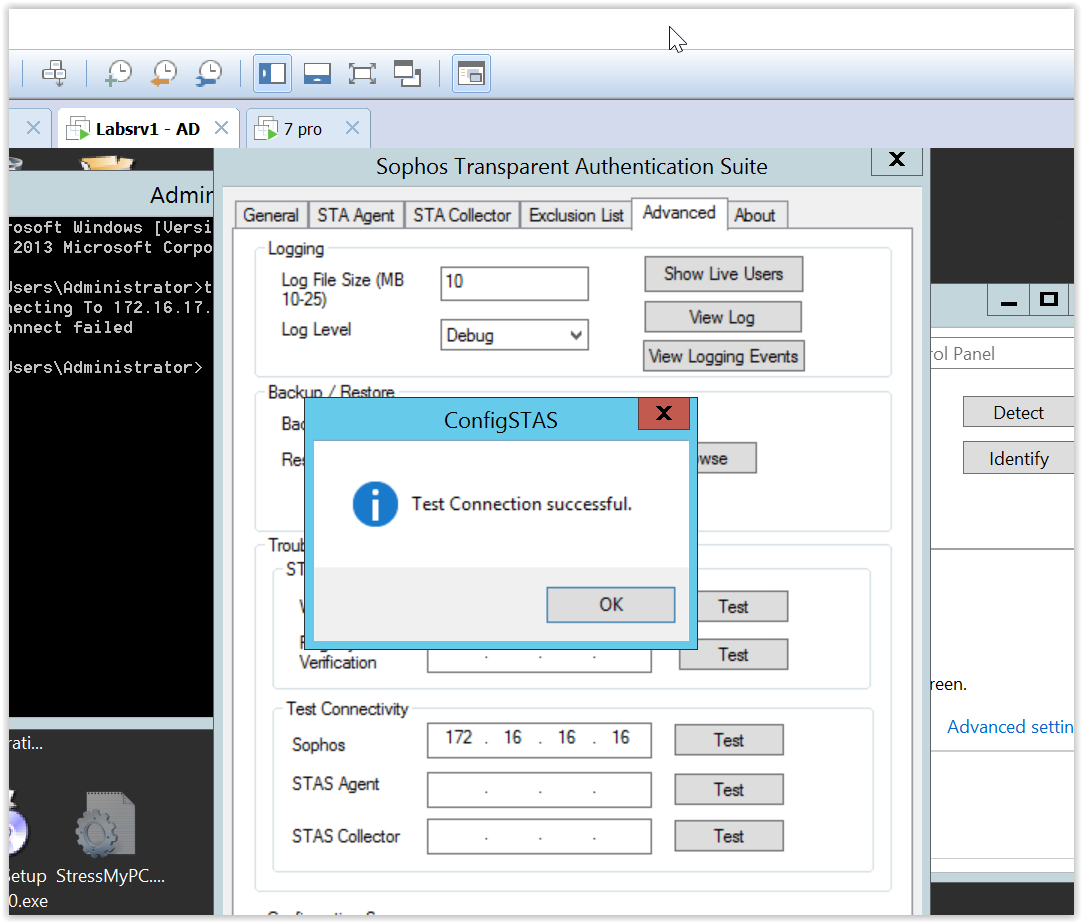Click the 'nnect failed' line in command prompt
The height and width of the screenshot is (923, 1082).
pos(70,327)
